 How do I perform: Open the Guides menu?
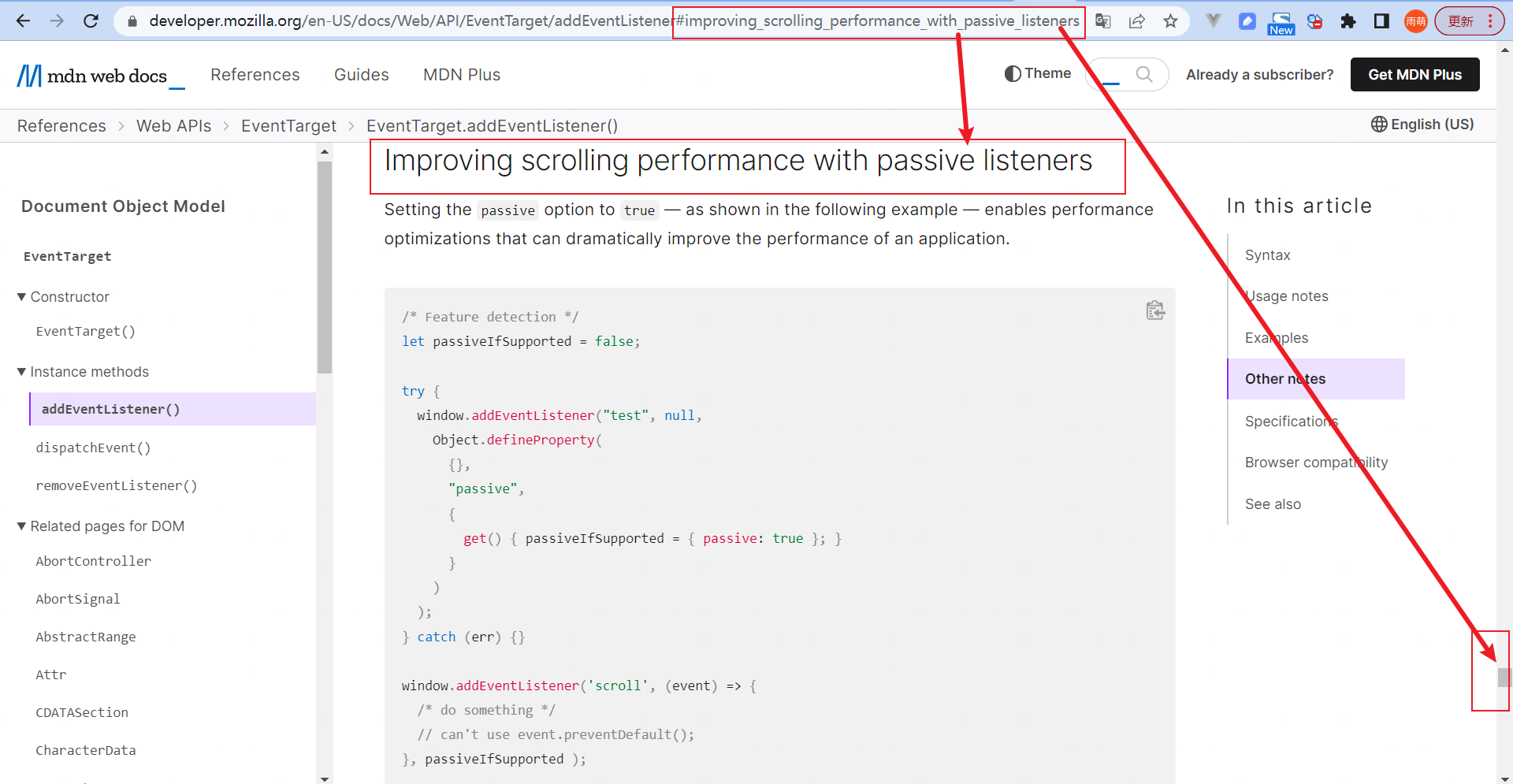[x=362, y=75]
